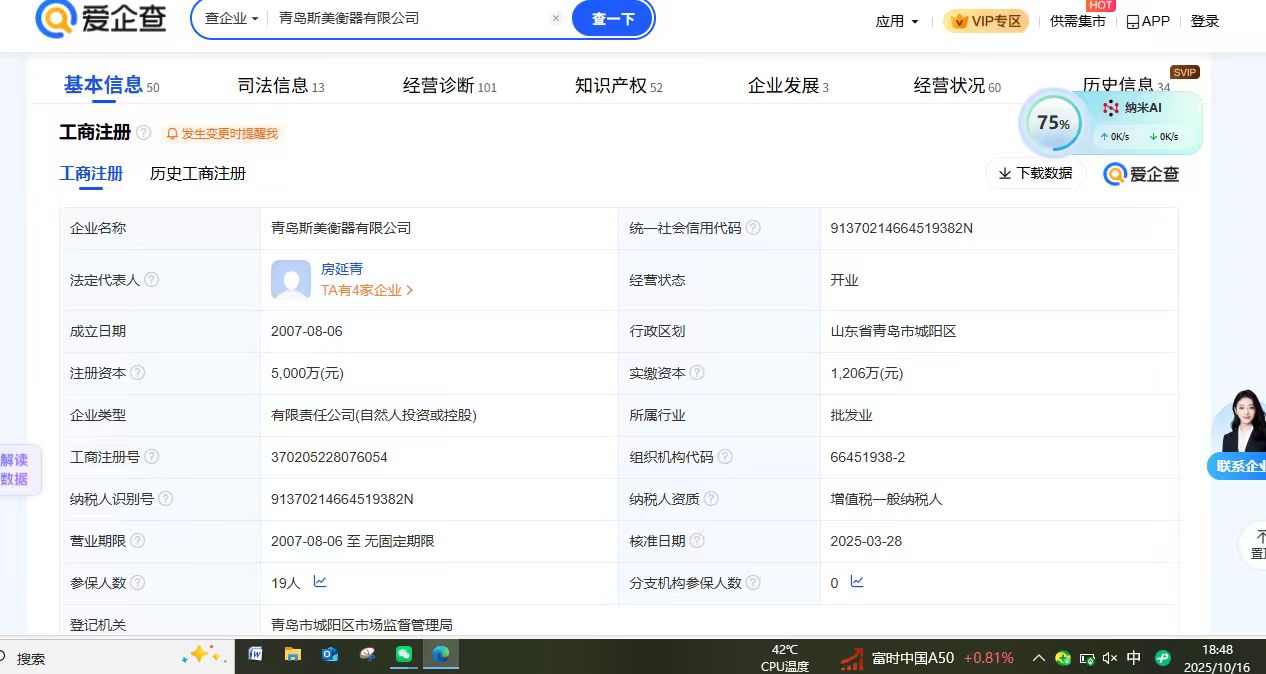1266x674 pixels.
Task: Click the help icon beside 工商注册 heading
Action: point(144,133)
